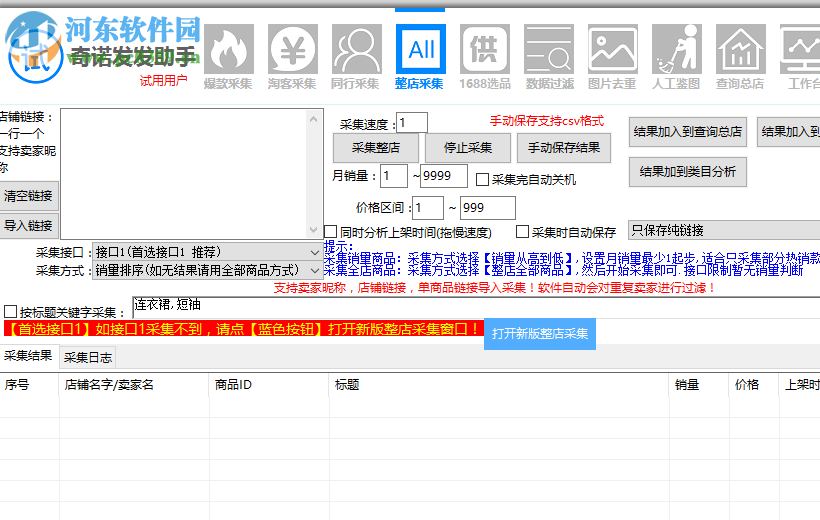Click the partially visible 结果加入到 button
Viewport: 820px width, 520px height.
(x=789, y=132)
